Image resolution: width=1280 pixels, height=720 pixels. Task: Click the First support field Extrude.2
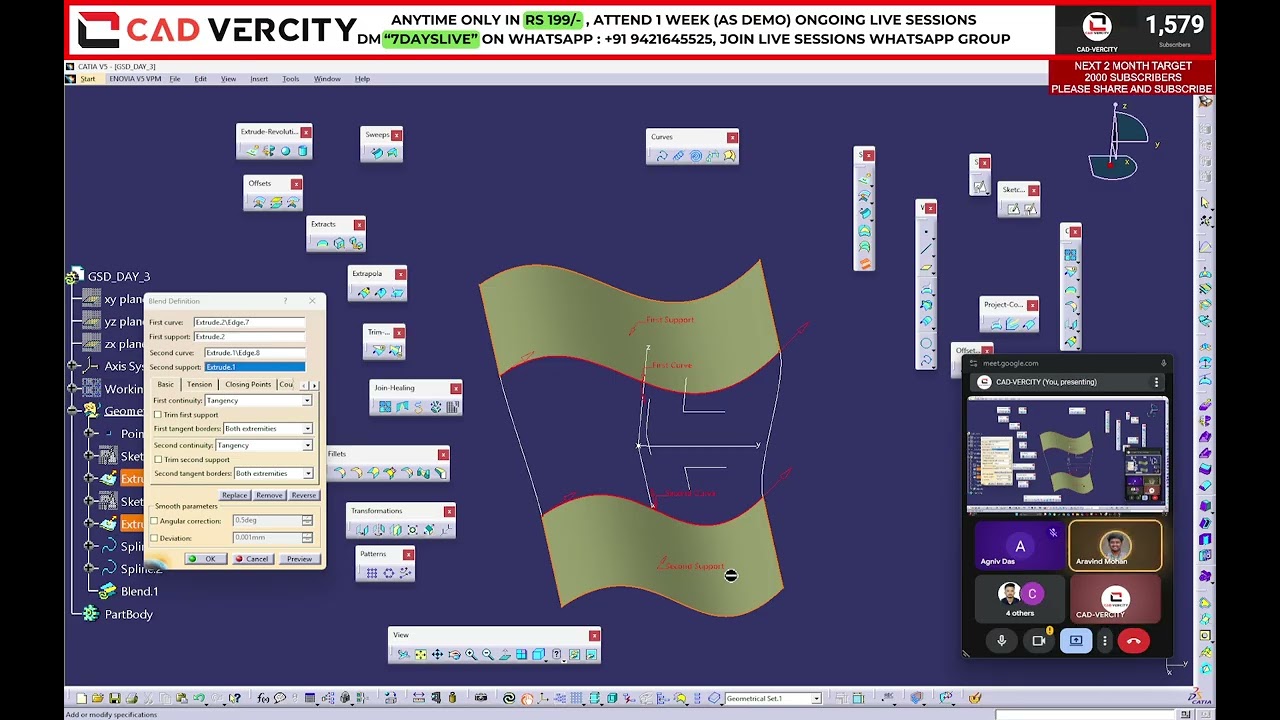pos(249,337)
